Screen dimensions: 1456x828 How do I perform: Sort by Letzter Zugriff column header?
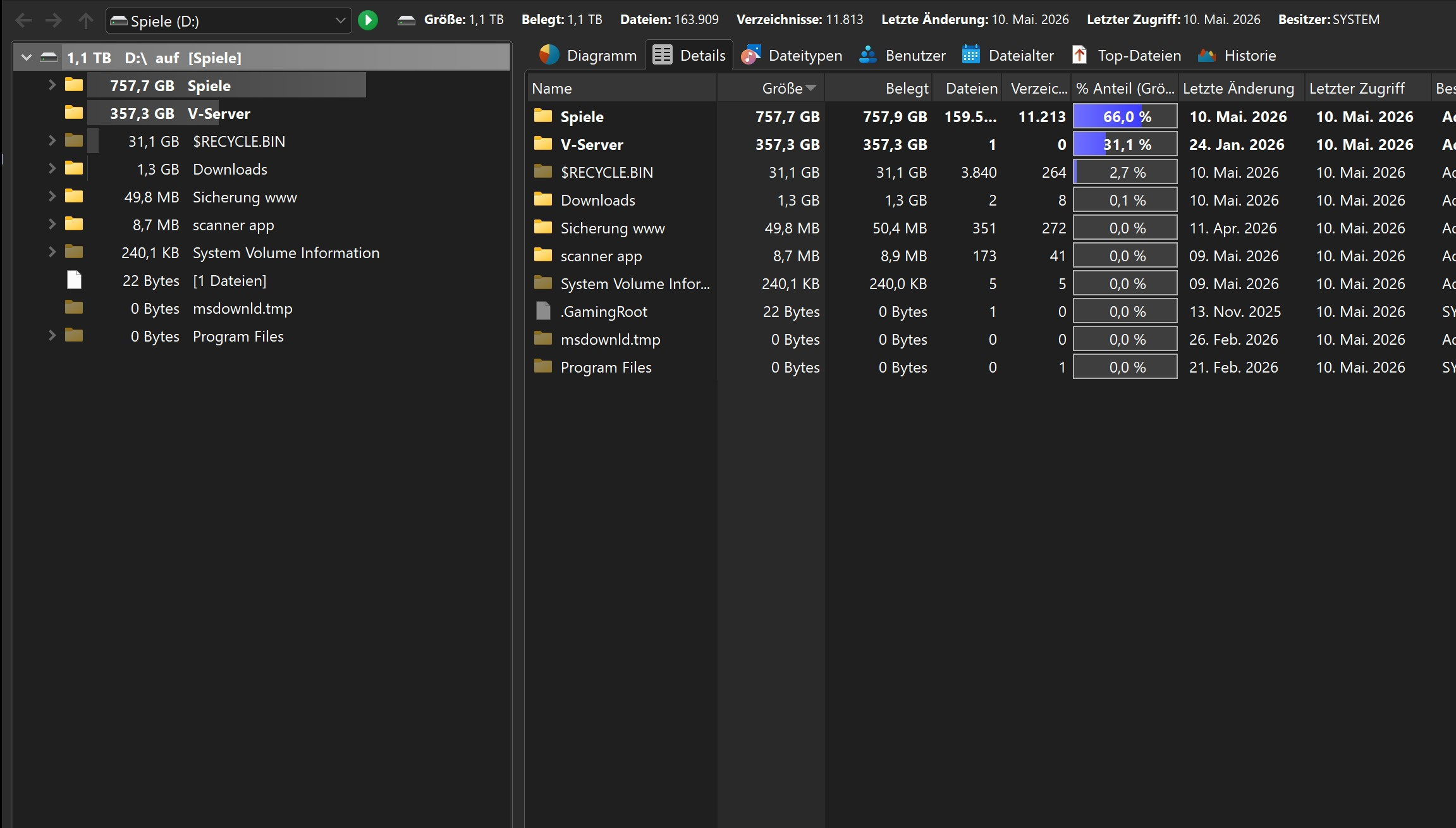point(1367,89)
